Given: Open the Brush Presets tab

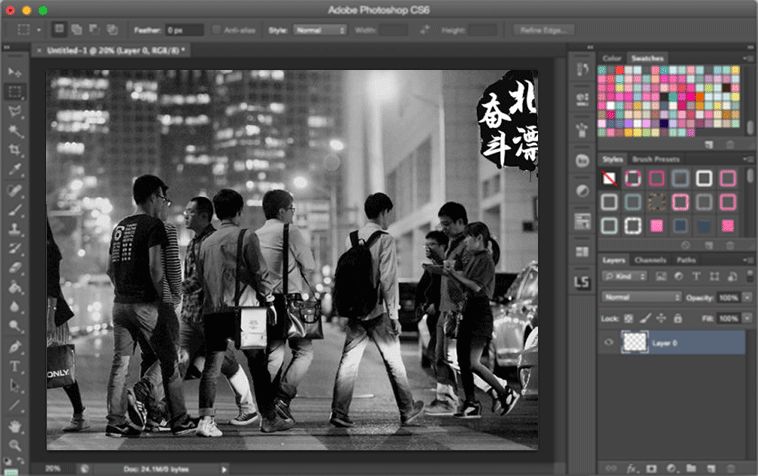Looking at the screenshot, I should [656, 159].
